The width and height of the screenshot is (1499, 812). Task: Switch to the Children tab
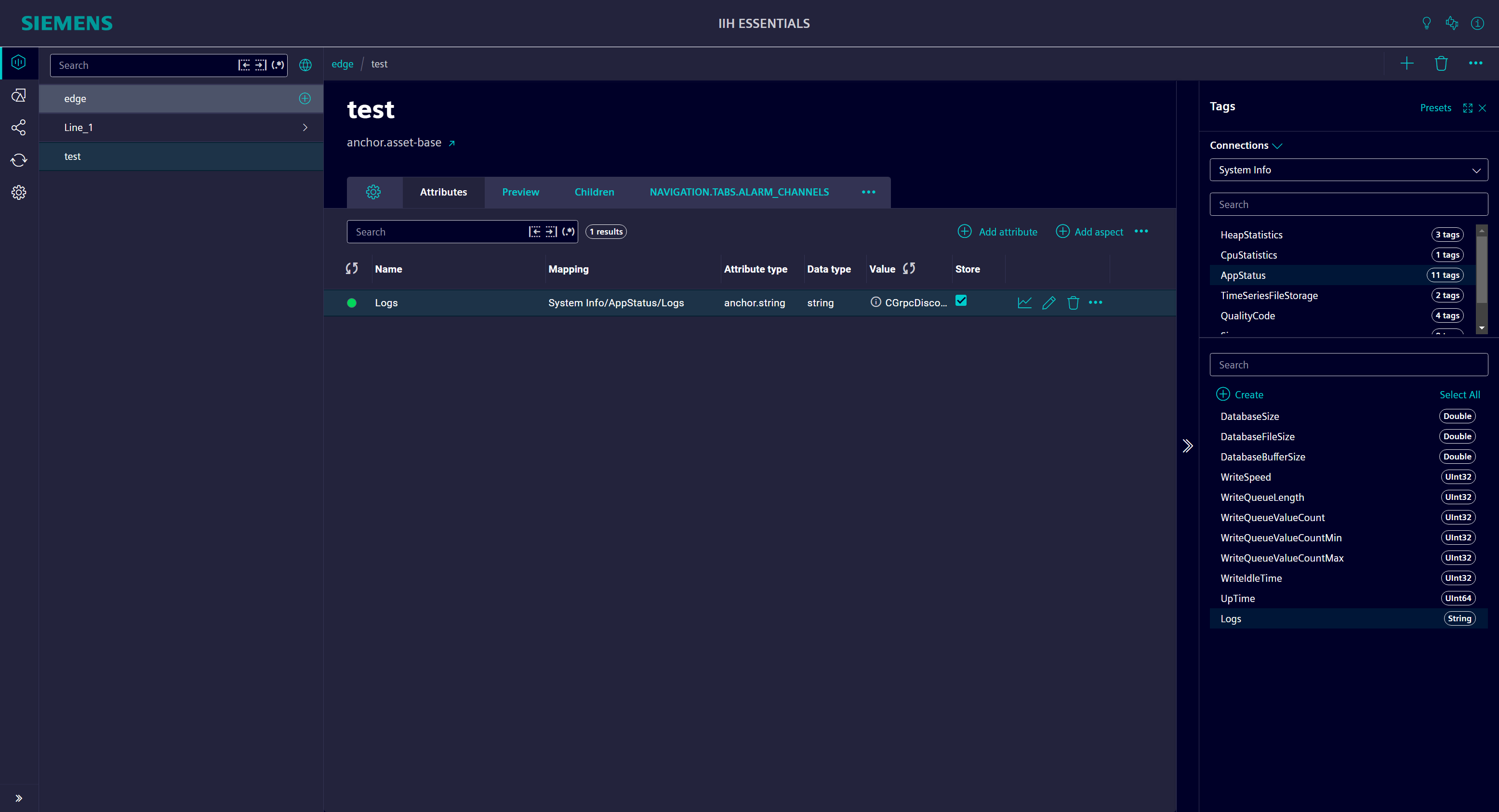[x=594, y=192]
